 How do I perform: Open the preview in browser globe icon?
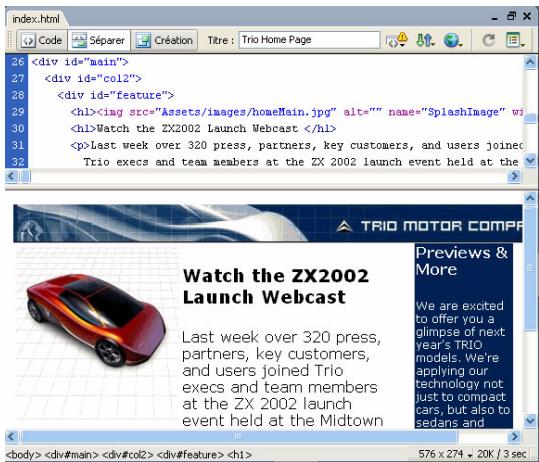coord(452,40)
